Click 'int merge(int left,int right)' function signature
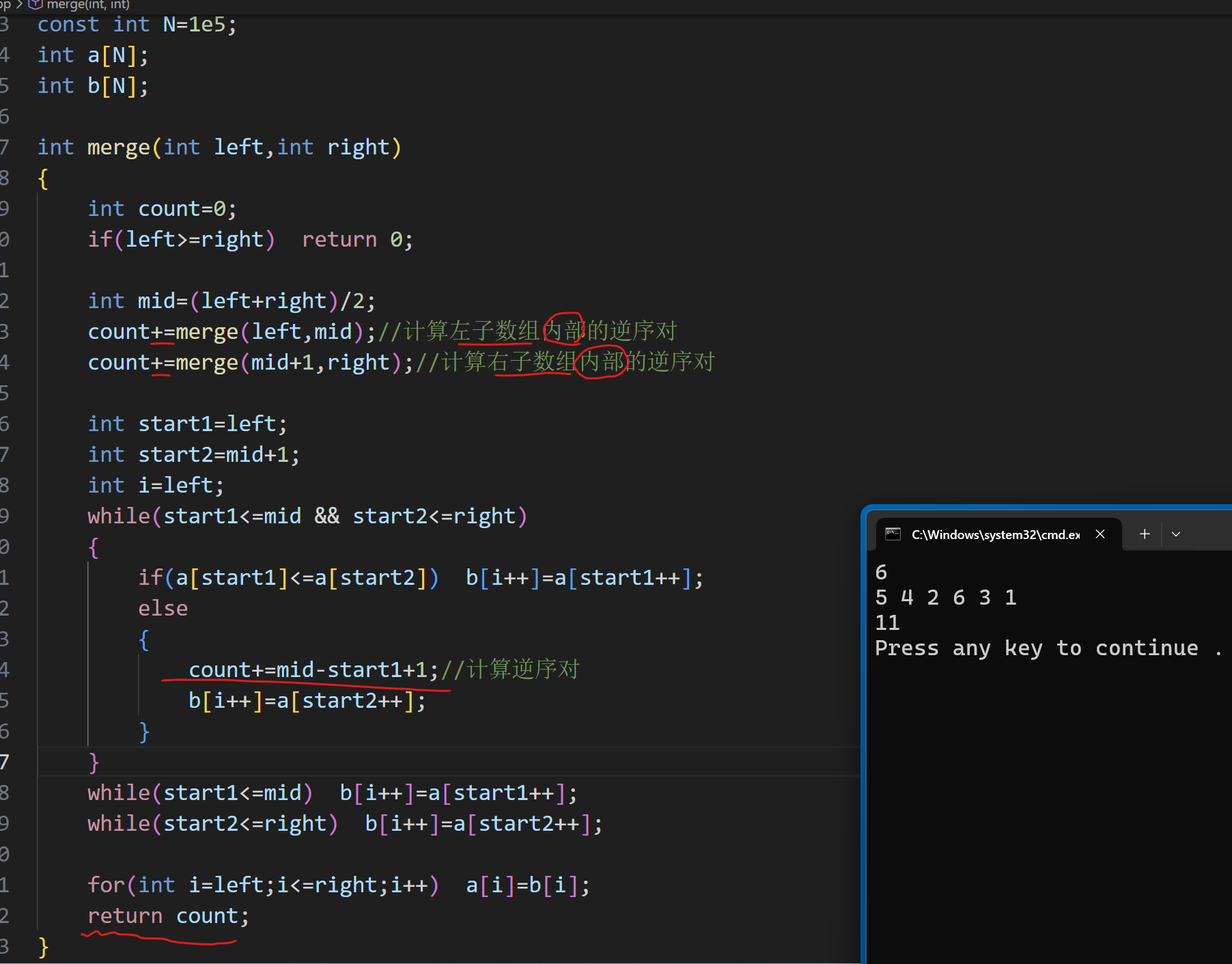Screen dimensions: 1232x964 click(x=219, y=148)
